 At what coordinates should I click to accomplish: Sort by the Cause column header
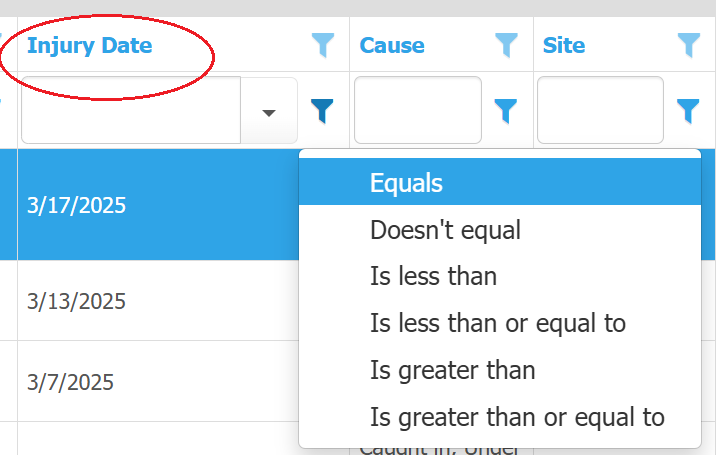pos(392,45)
